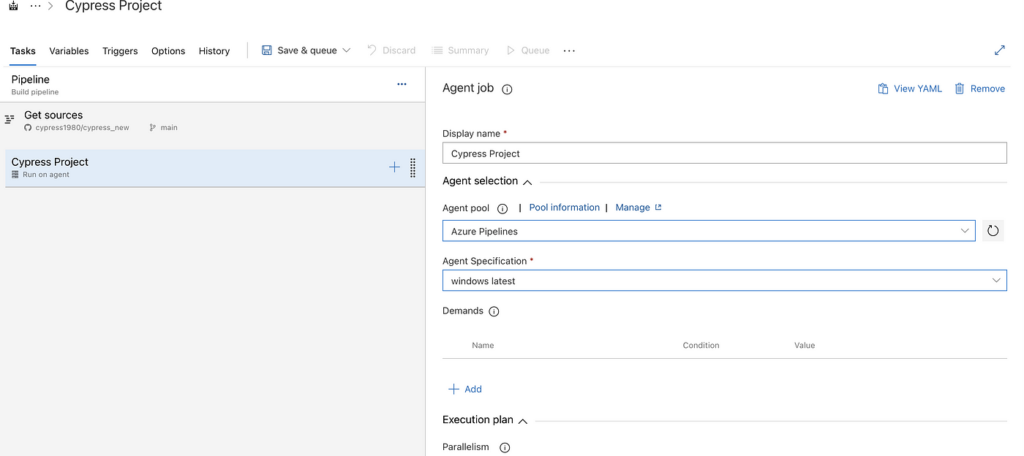Open the toolbar more actions ellipsis
This screenshot has height=456, width=1024.
tap(569, 50)
